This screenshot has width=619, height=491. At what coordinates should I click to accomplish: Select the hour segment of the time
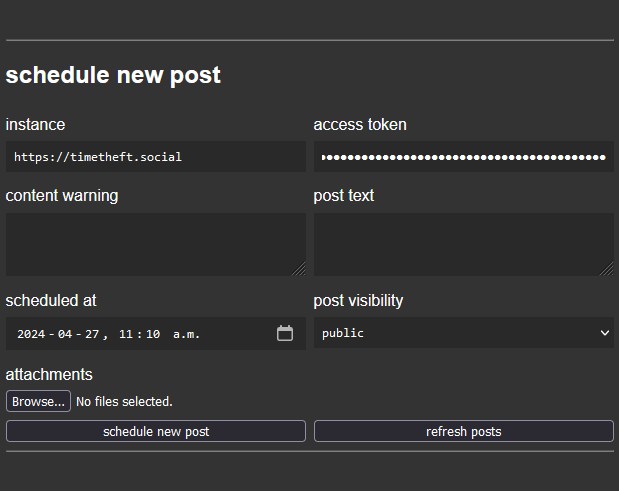(125, 334)
